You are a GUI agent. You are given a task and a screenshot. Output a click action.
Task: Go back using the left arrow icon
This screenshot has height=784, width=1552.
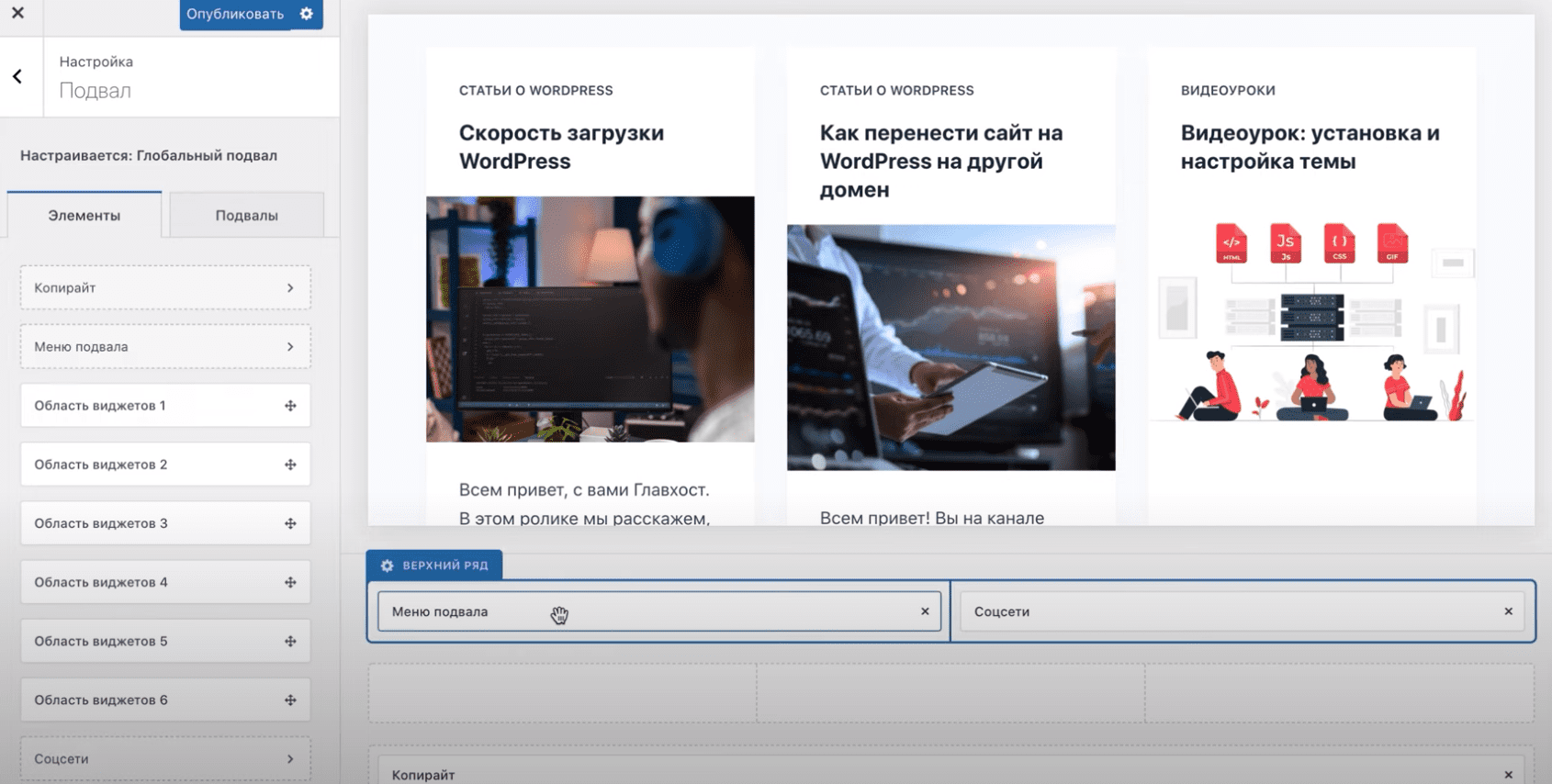pos(17,77)
